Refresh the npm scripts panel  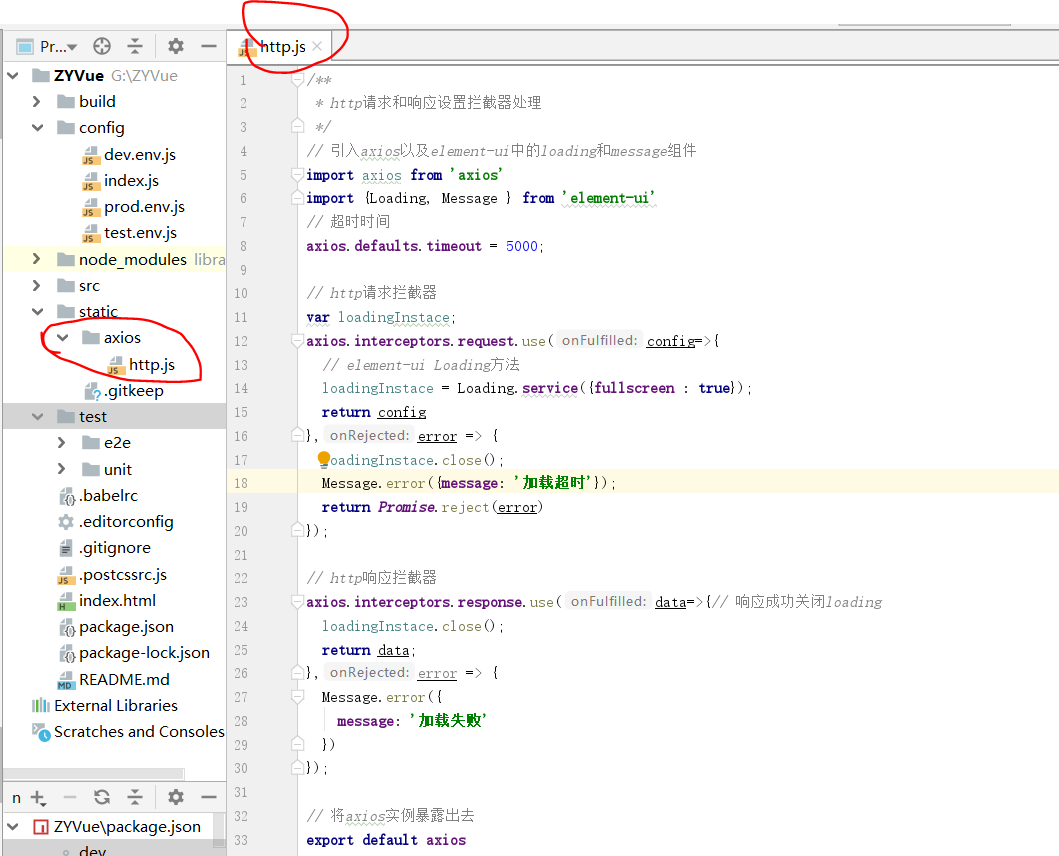(x=100, y=797)
